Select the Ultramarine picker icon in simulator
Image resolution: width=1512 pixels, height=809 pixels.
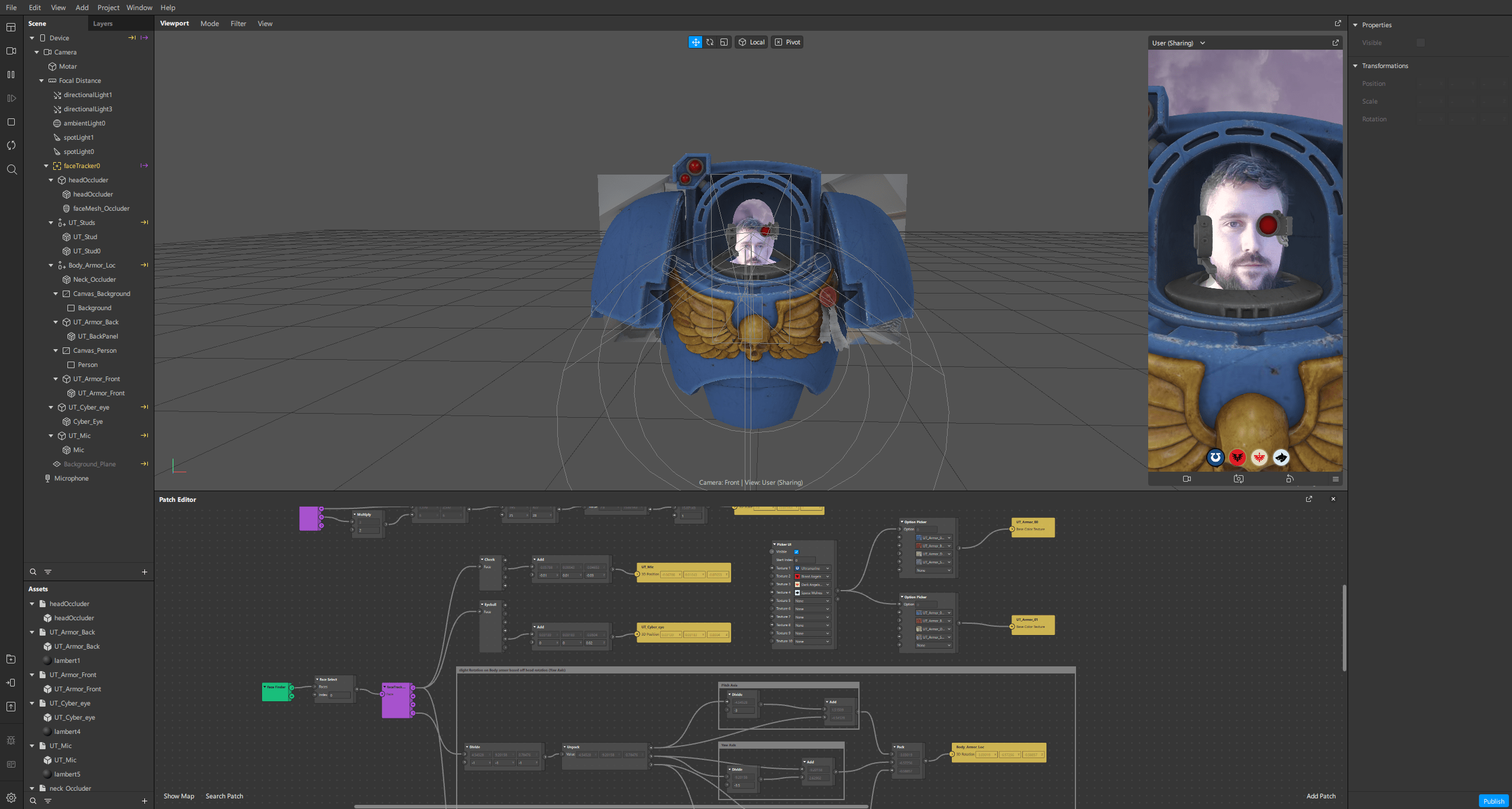pyautogui.click(x=1215, y=457)
